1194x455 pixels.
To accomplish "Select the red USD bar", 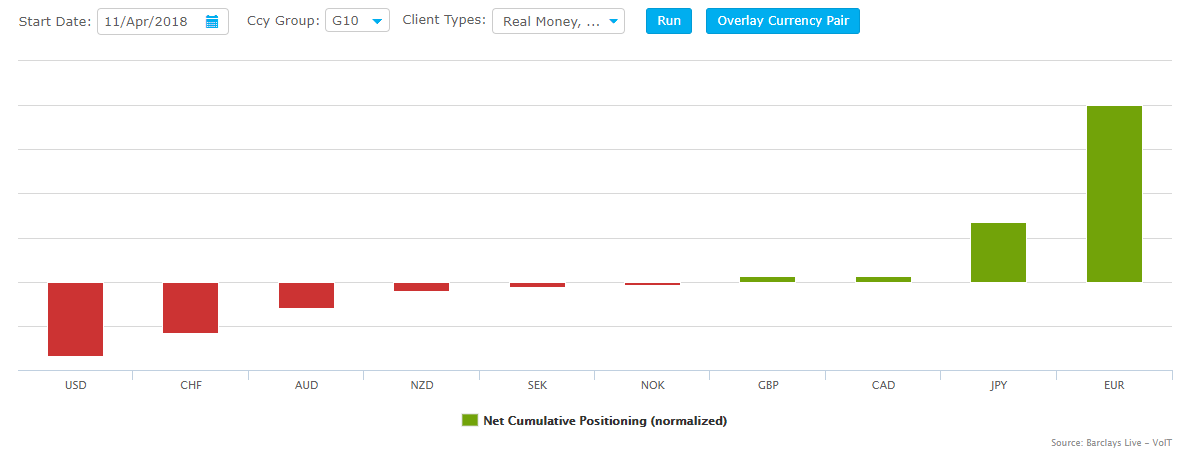I will coord(75,319).
